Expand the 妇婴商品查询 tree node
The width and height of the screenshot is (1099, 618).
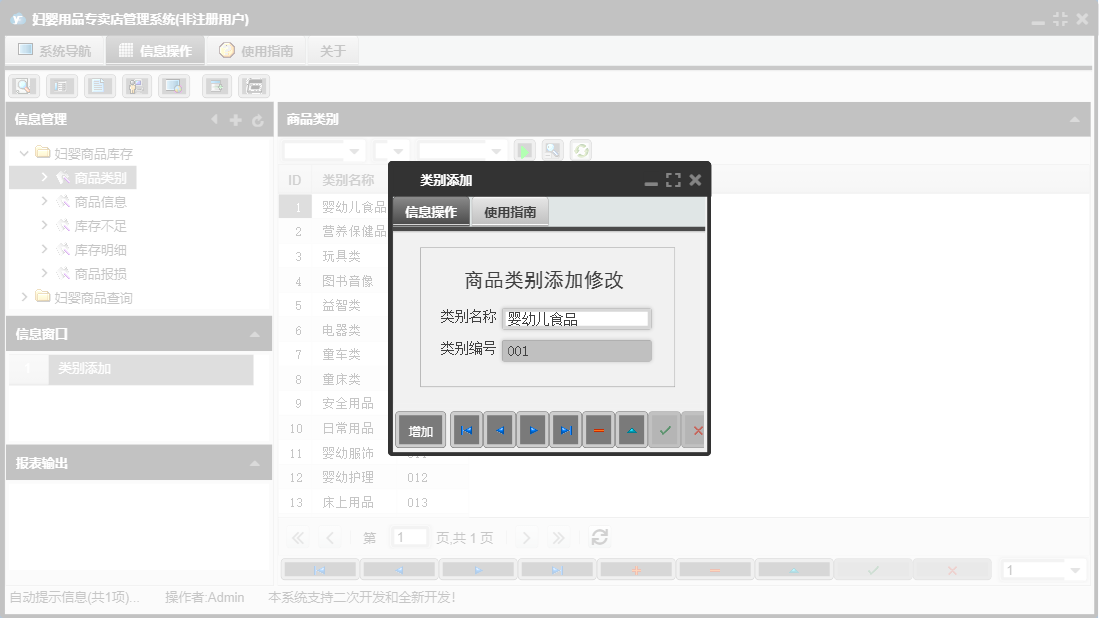[x=25, y=297]
